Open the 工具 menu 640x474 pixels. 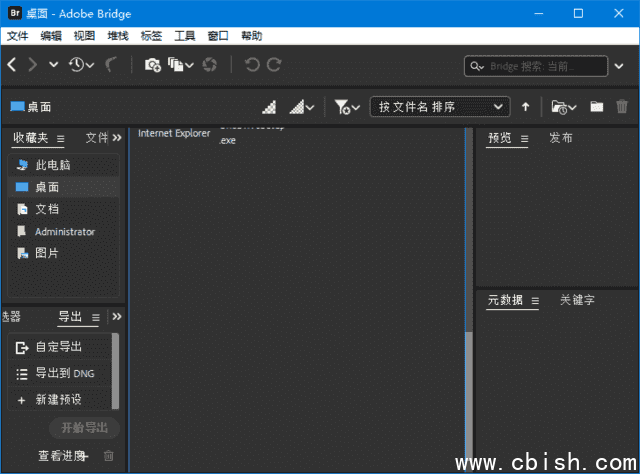(x=185, y=36)
